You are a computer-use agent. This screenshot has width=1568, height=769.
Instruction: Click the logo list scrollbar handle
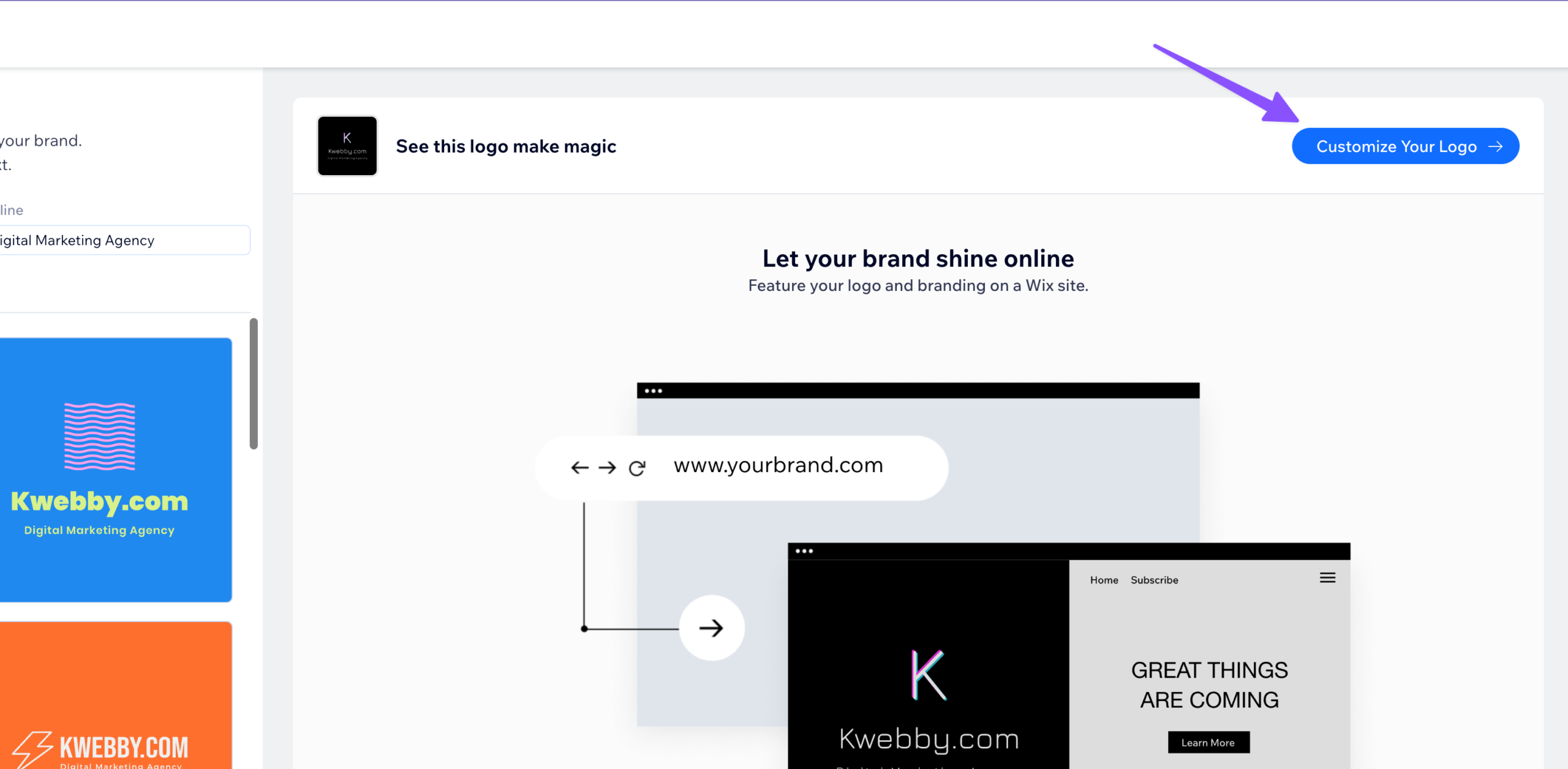(254, 384)
